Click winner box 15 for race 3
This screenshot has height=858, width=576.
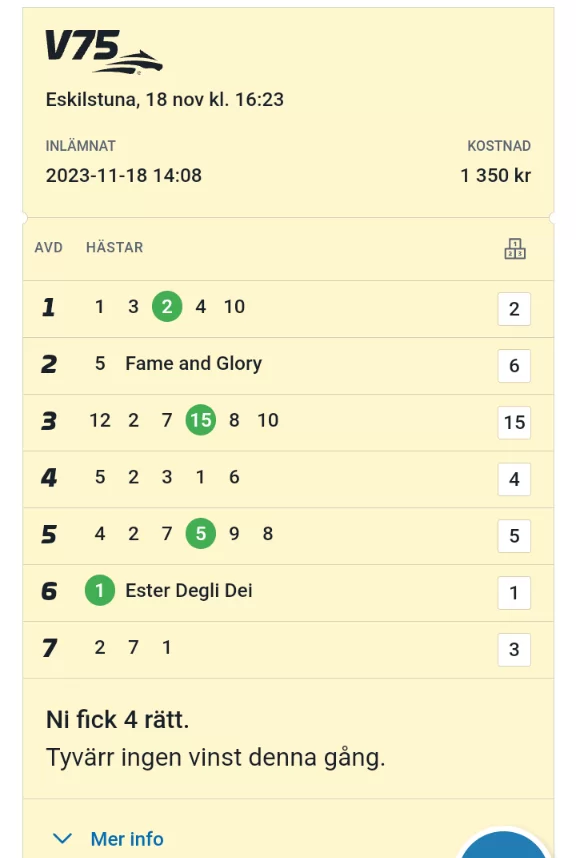(514, 422)
